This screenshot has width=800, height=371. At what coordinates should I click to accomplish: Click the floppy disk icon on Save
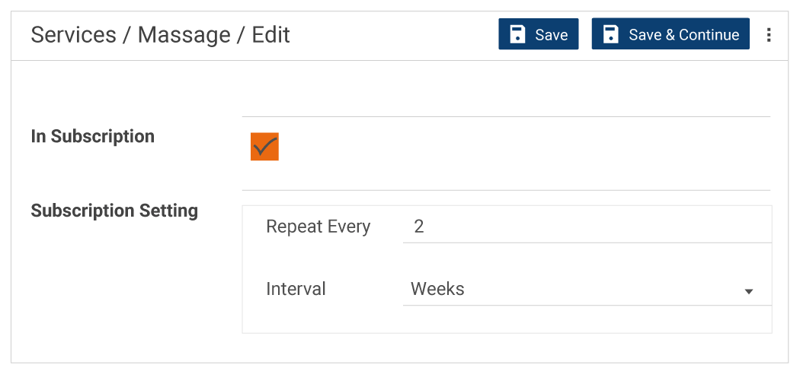pyautogui.click(x=517, y=35)
